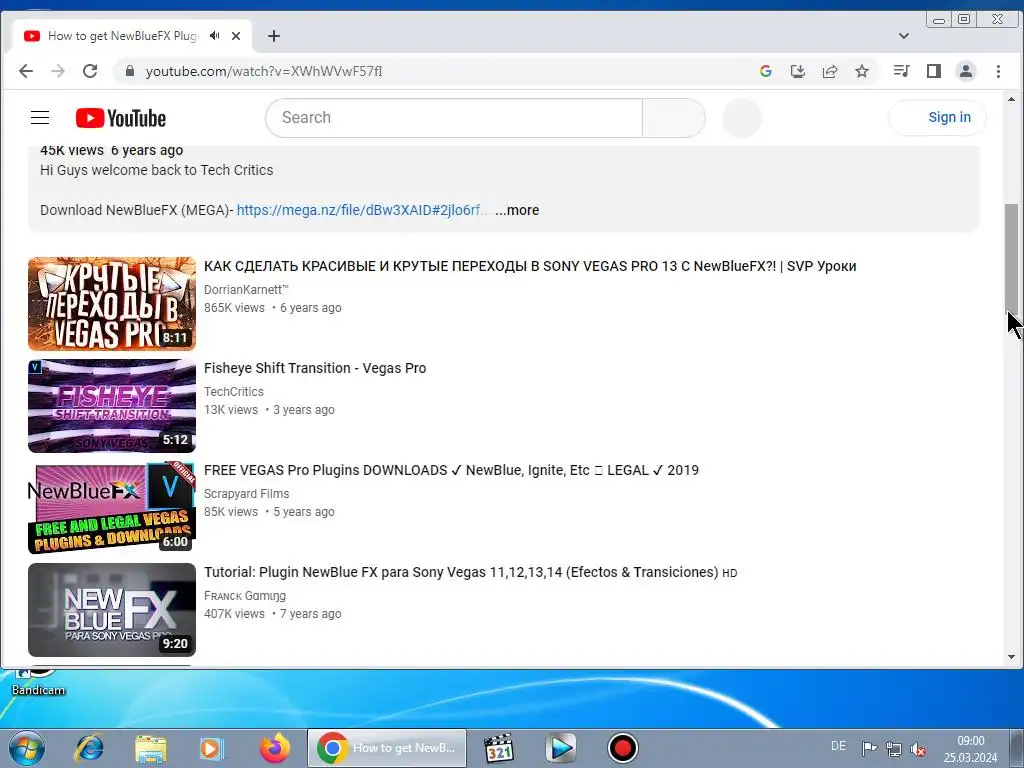Visit the Scrapyard Films channel

(x=246, y=494)
